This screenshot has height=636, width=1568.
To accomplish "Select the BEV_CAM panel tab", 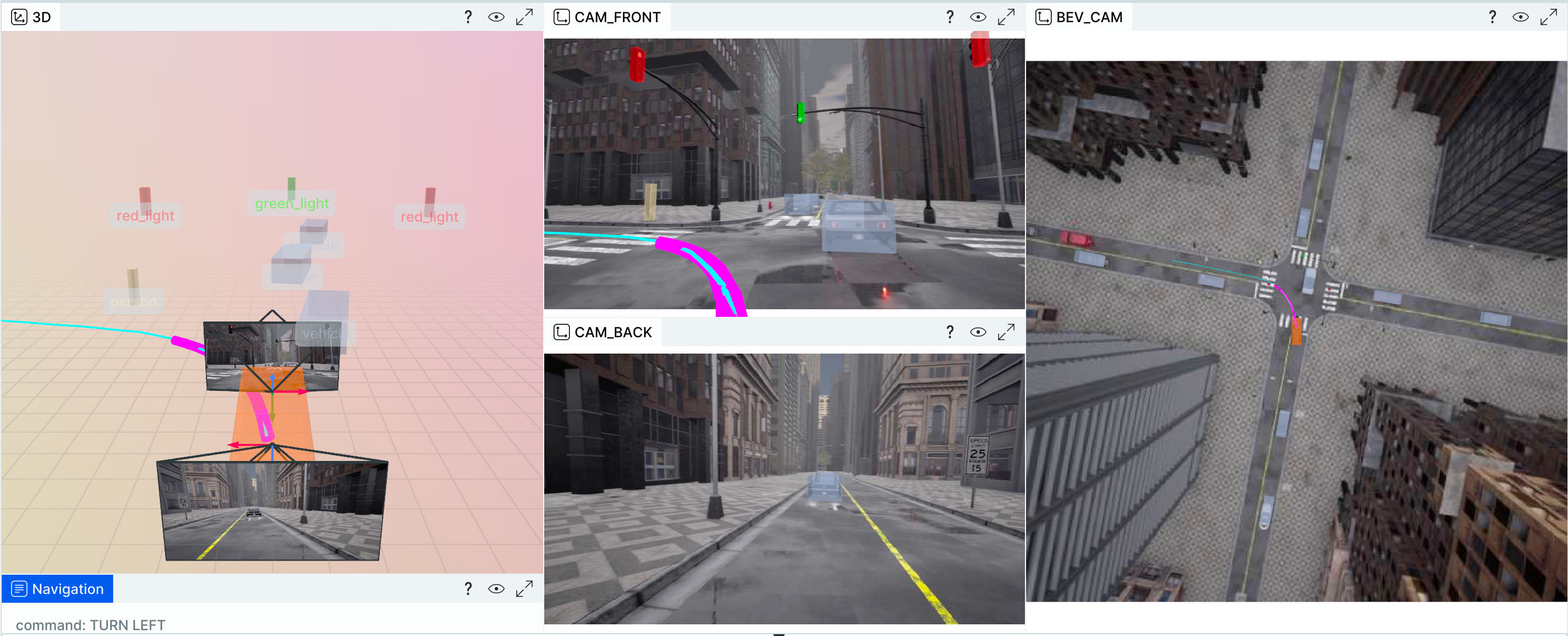I will pyautogui.click(x=1079, y=17).
